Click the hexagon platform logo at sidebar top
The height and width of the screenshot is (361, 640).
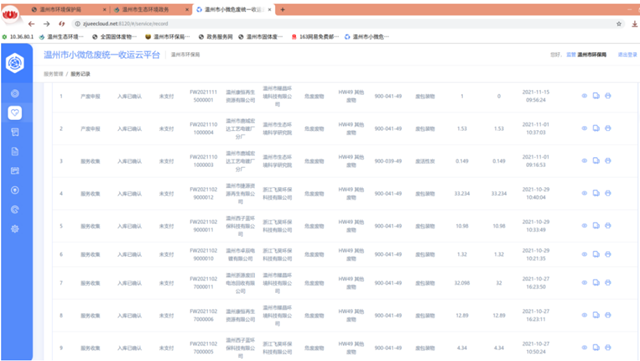click(x=15, y=63)
